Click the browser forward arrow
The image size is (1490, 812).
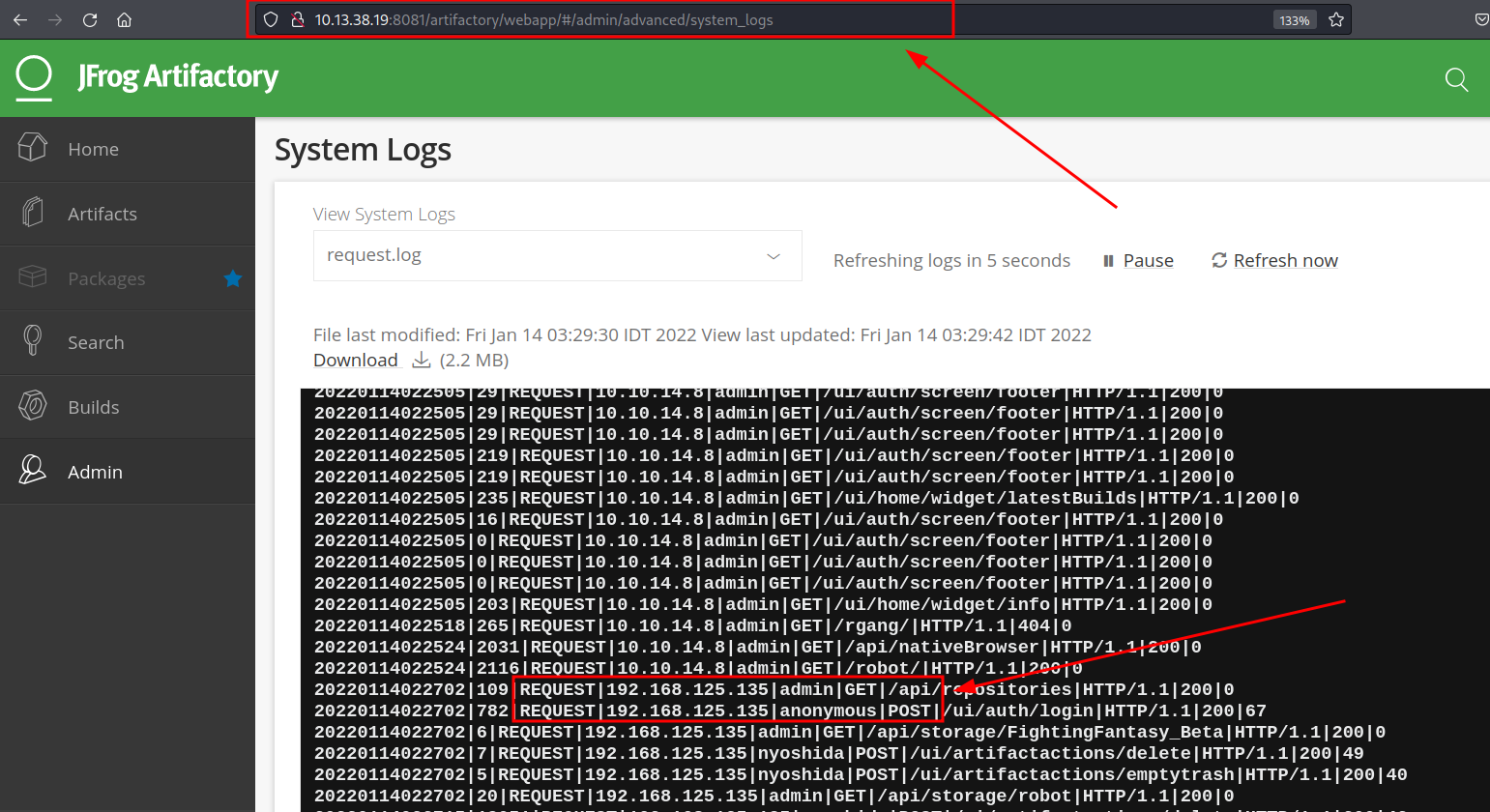[55, 19]
